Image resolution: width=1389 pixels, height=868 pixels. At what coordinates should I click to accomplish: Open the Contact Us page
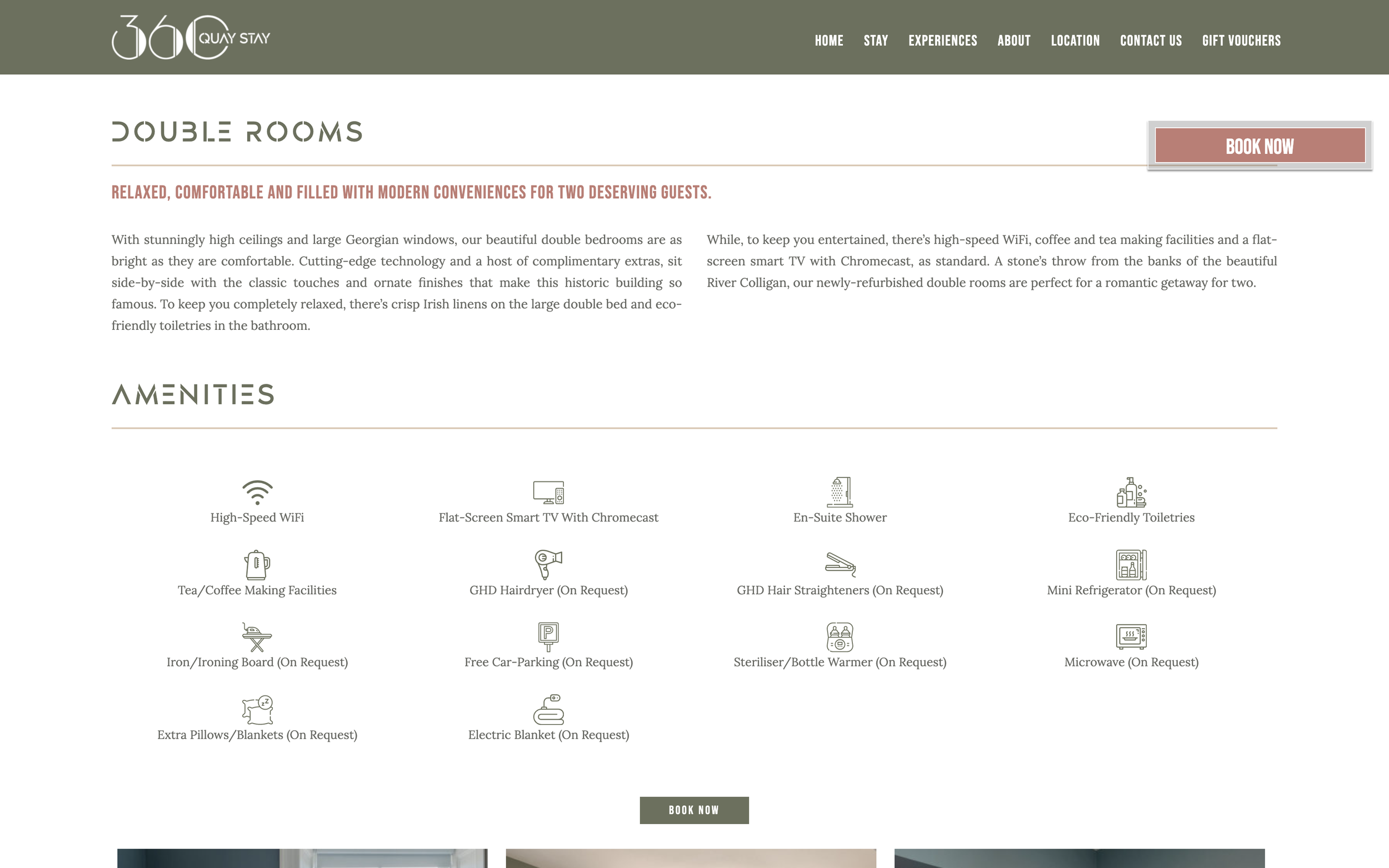pyautogui.click(x=1151, y=41)
